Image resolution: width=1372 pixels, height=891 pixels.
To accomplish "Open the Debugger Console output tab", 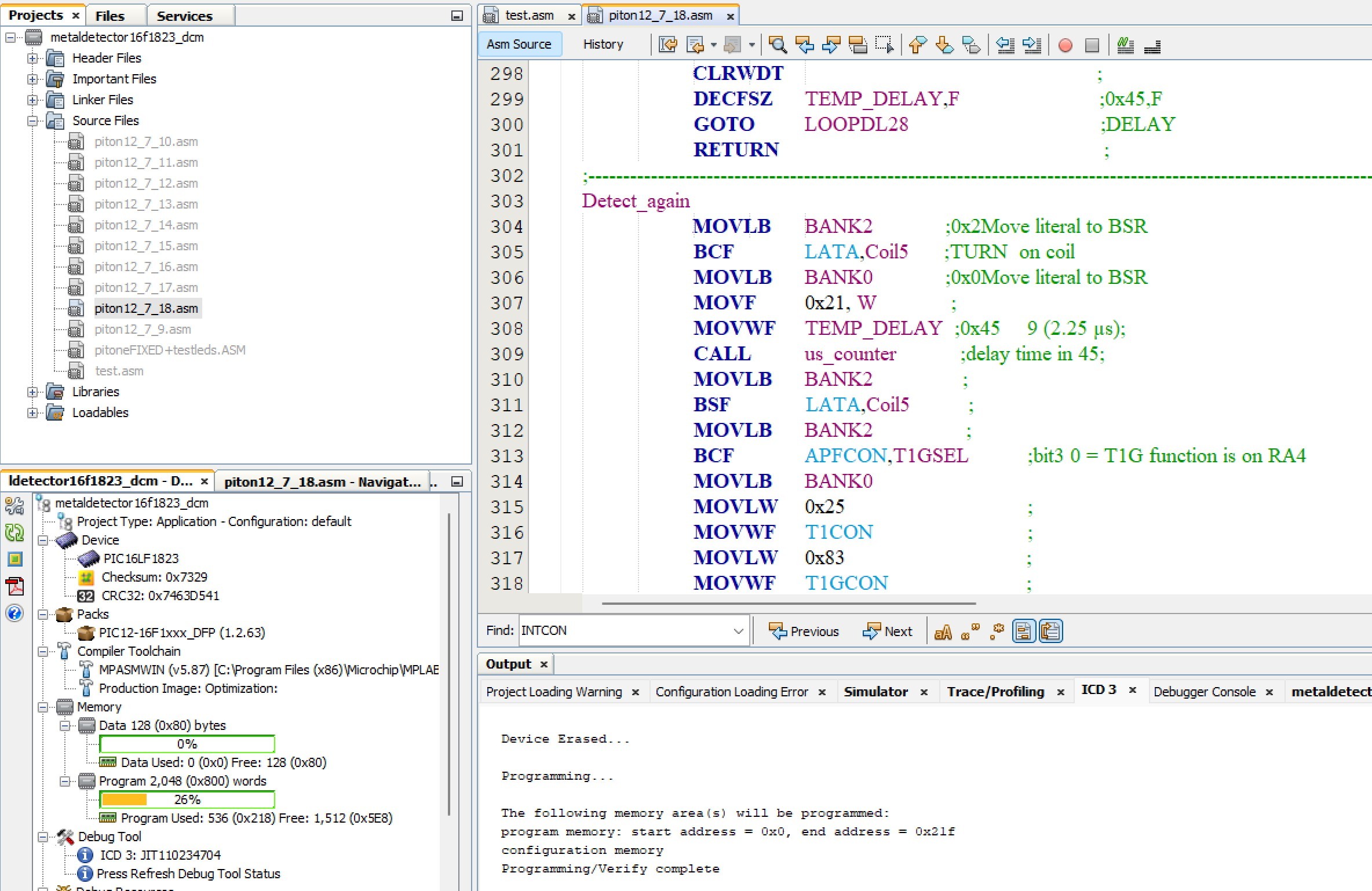I will point(1204,692).
